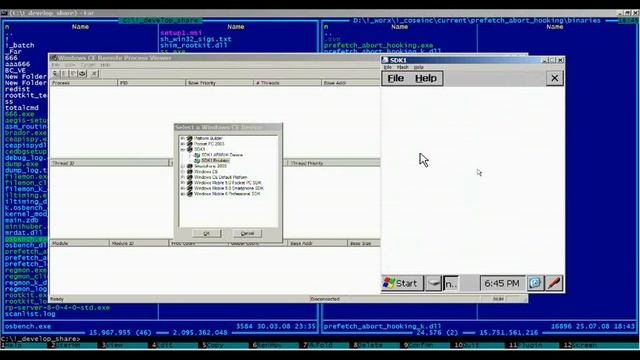Expand the Smartphone 2003 tree node
The image size is (640, 360).
[182, 166]
